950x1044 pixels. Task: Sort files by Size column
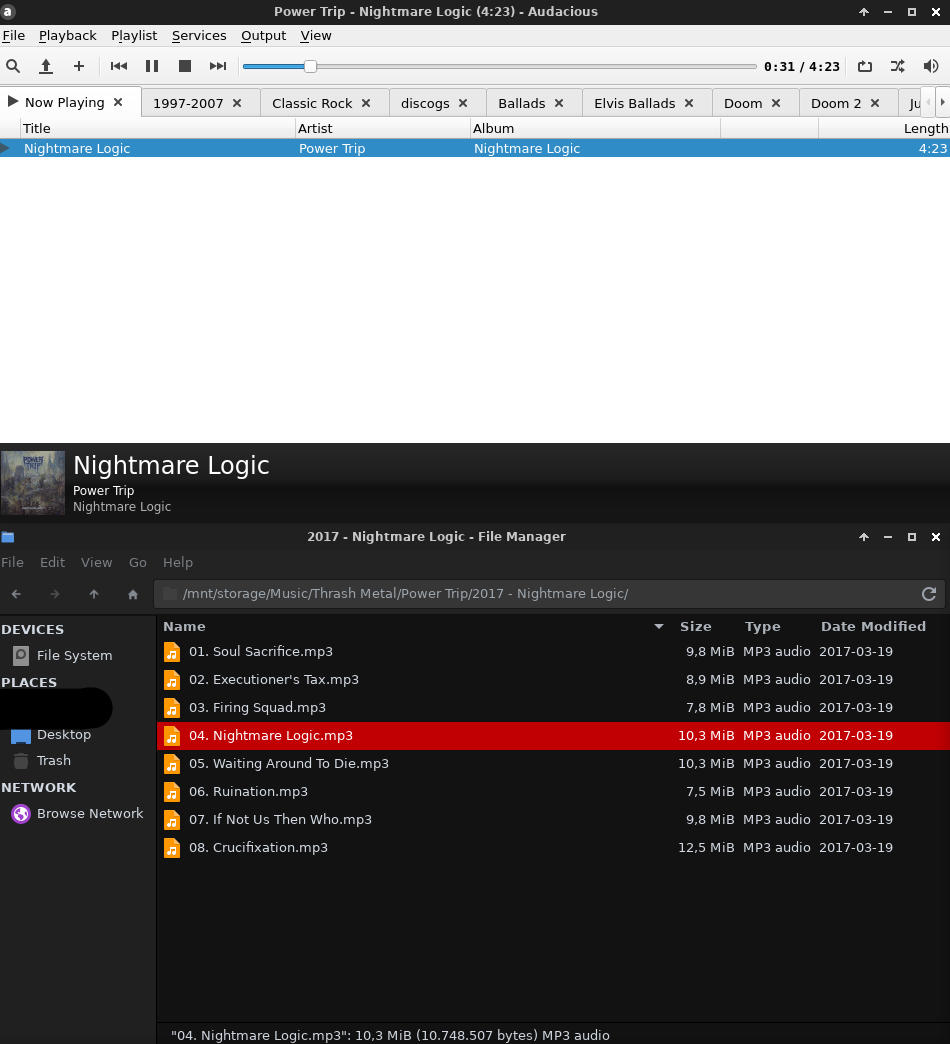[695, 627]
